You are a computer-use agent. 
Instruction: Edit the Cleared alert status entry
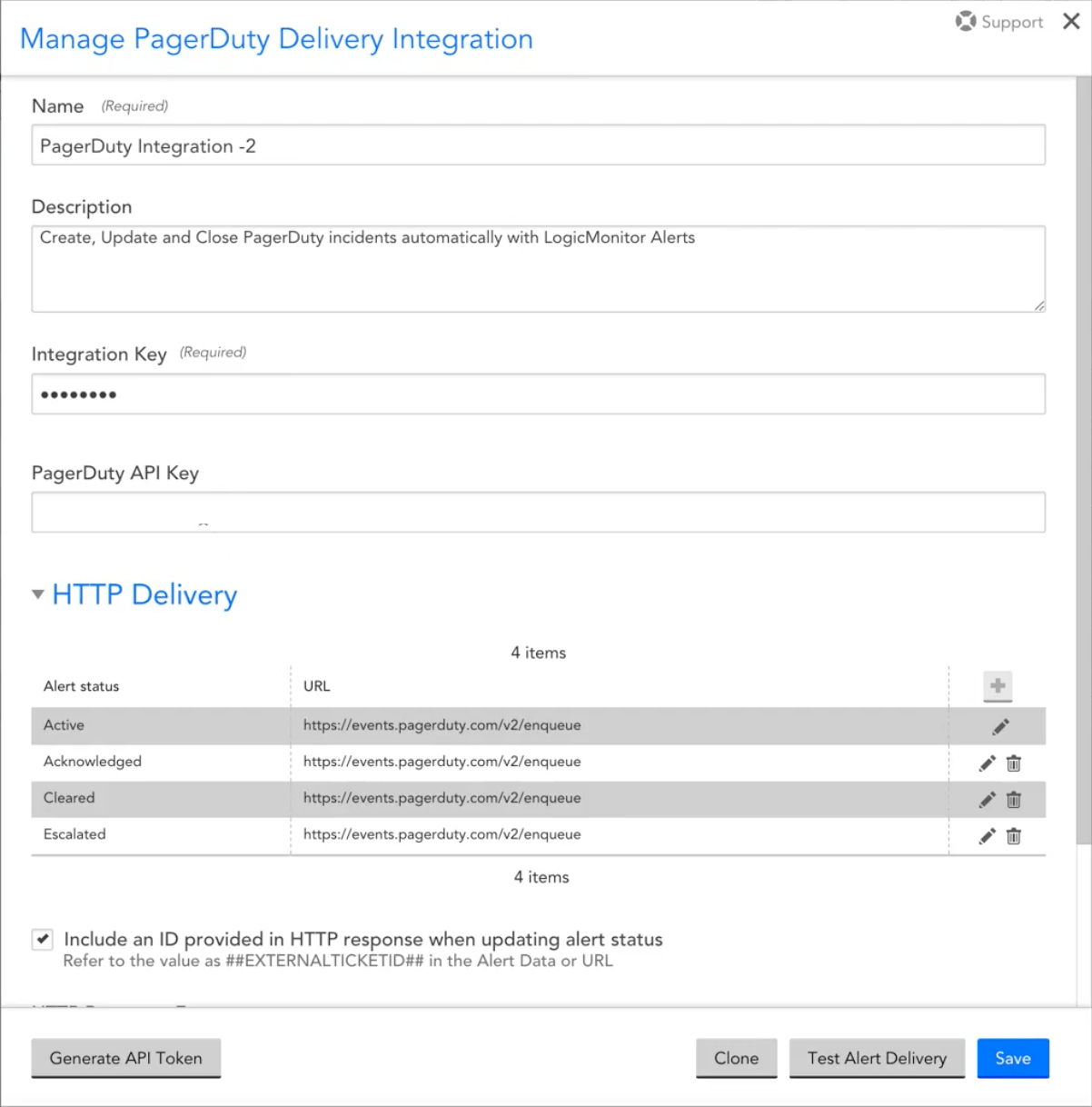[988, 800]
